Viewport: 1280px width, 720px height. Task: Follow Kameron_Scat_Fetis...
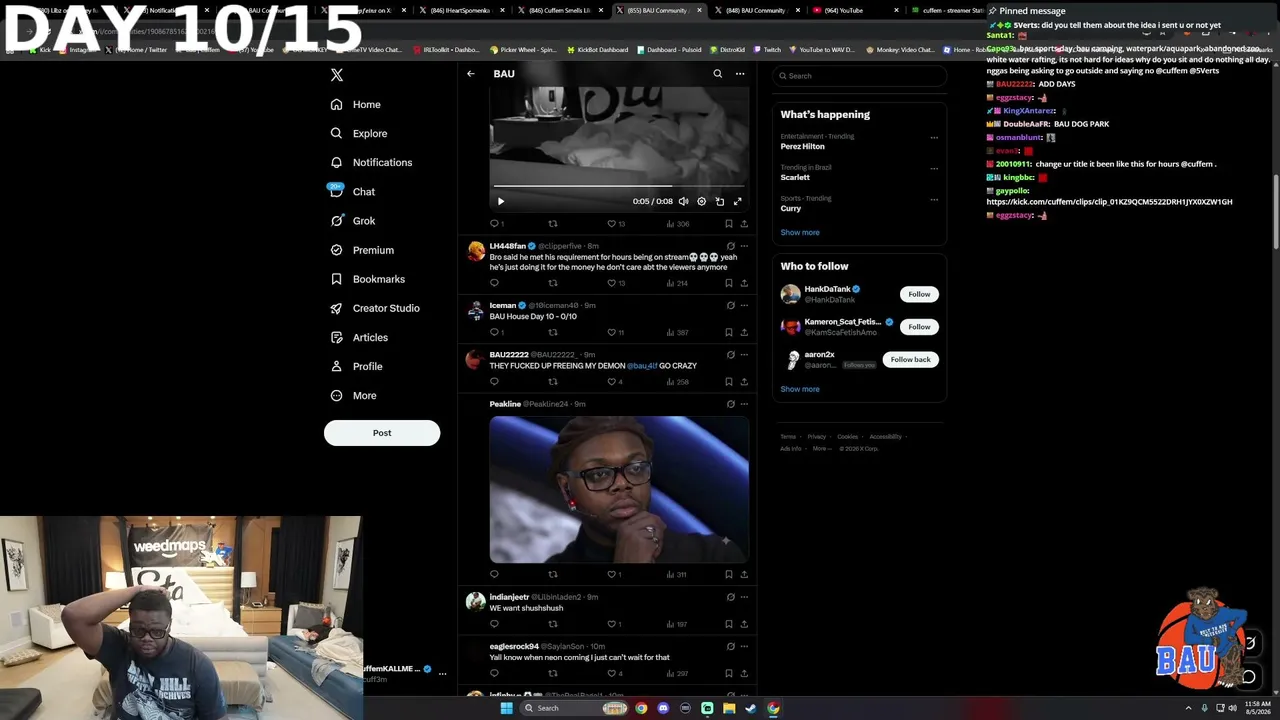(x=919, y=327)
